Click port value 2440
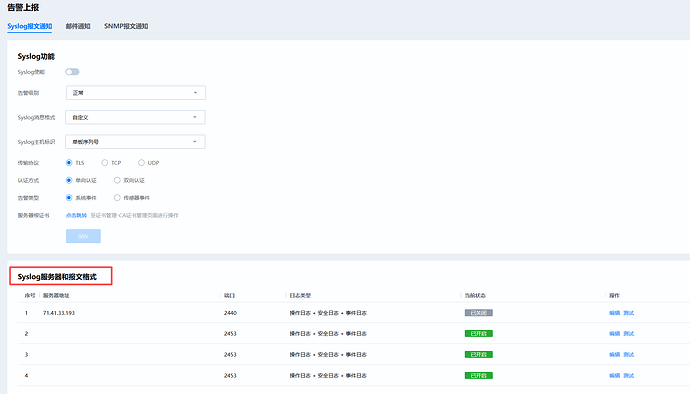The image size is (690, 394). click(x=230, y=313)
